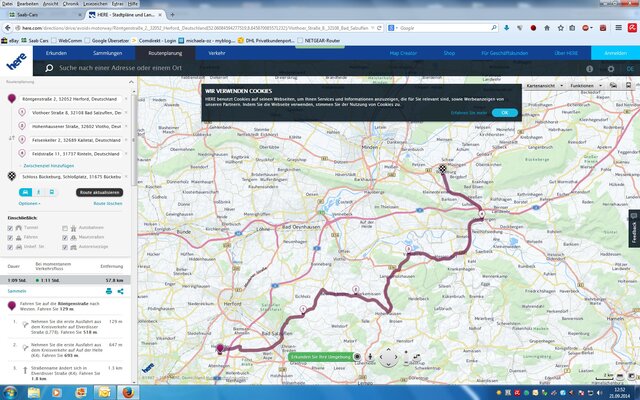Click the Firefox downloads arrow icon

(x=507, y=28)
